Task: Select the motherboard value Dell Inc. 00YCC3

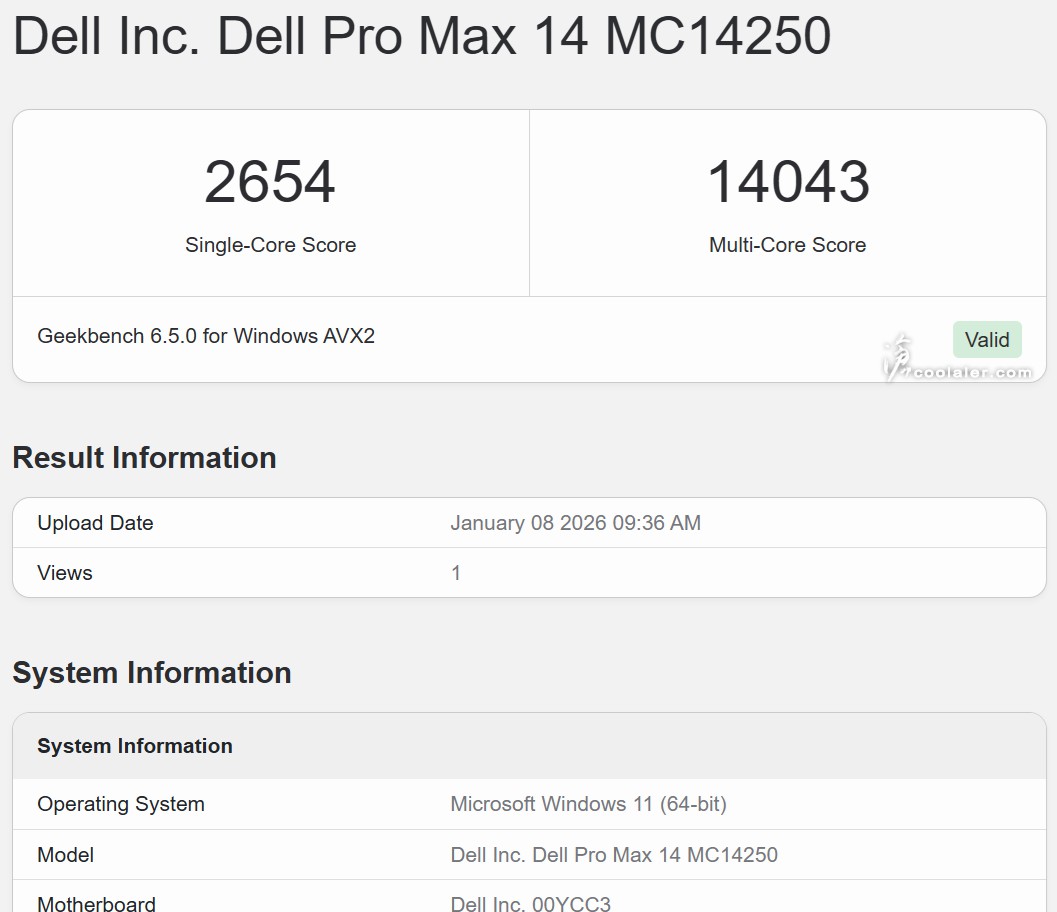Action: [530, 904]
